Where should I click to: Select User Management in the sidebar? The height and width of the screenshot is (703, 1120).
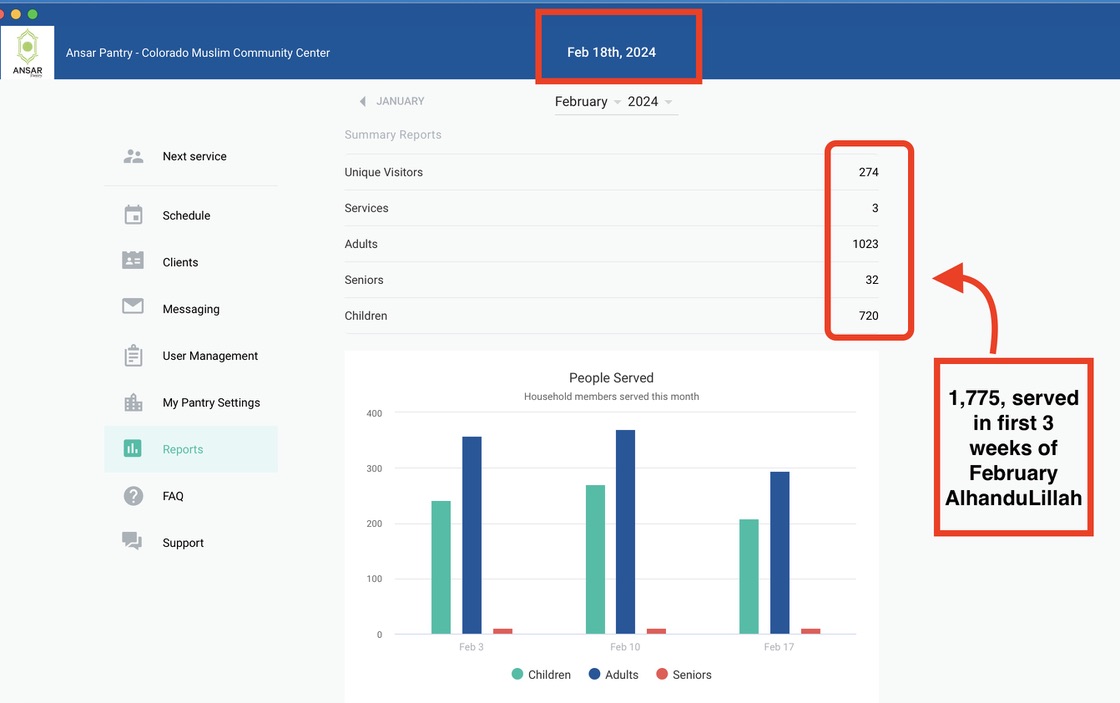(210, 356)
